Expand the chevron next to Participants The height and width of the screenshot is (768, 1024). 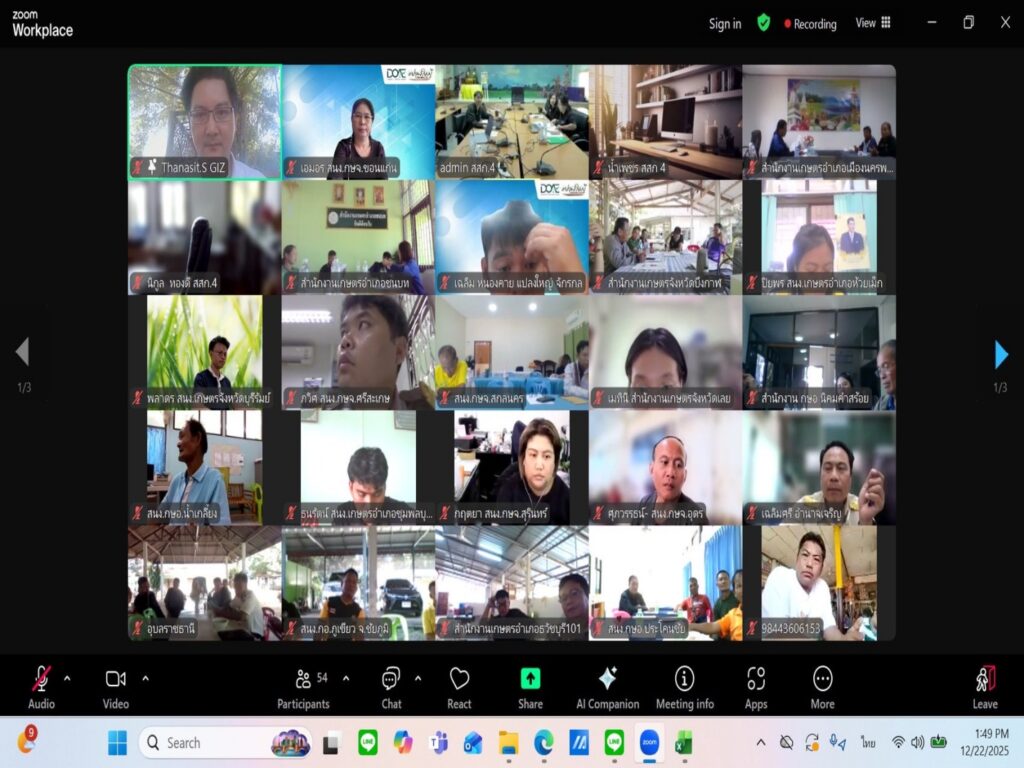pyautogui.click(x=346, y=678)
